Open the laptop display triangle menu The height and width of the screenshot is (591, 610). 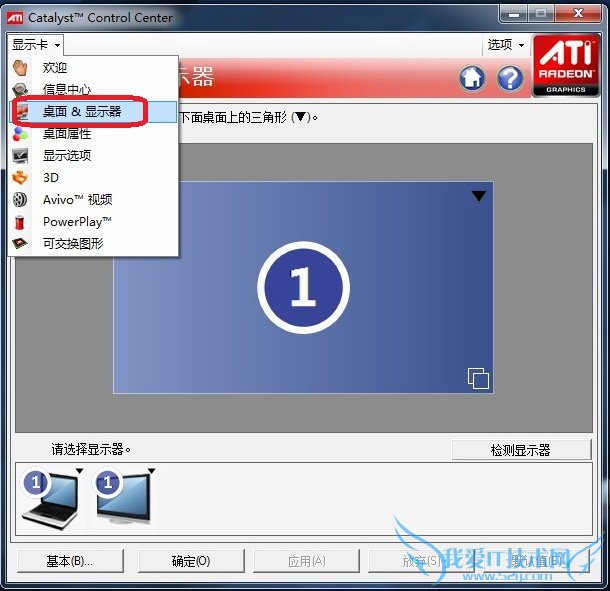79,471
